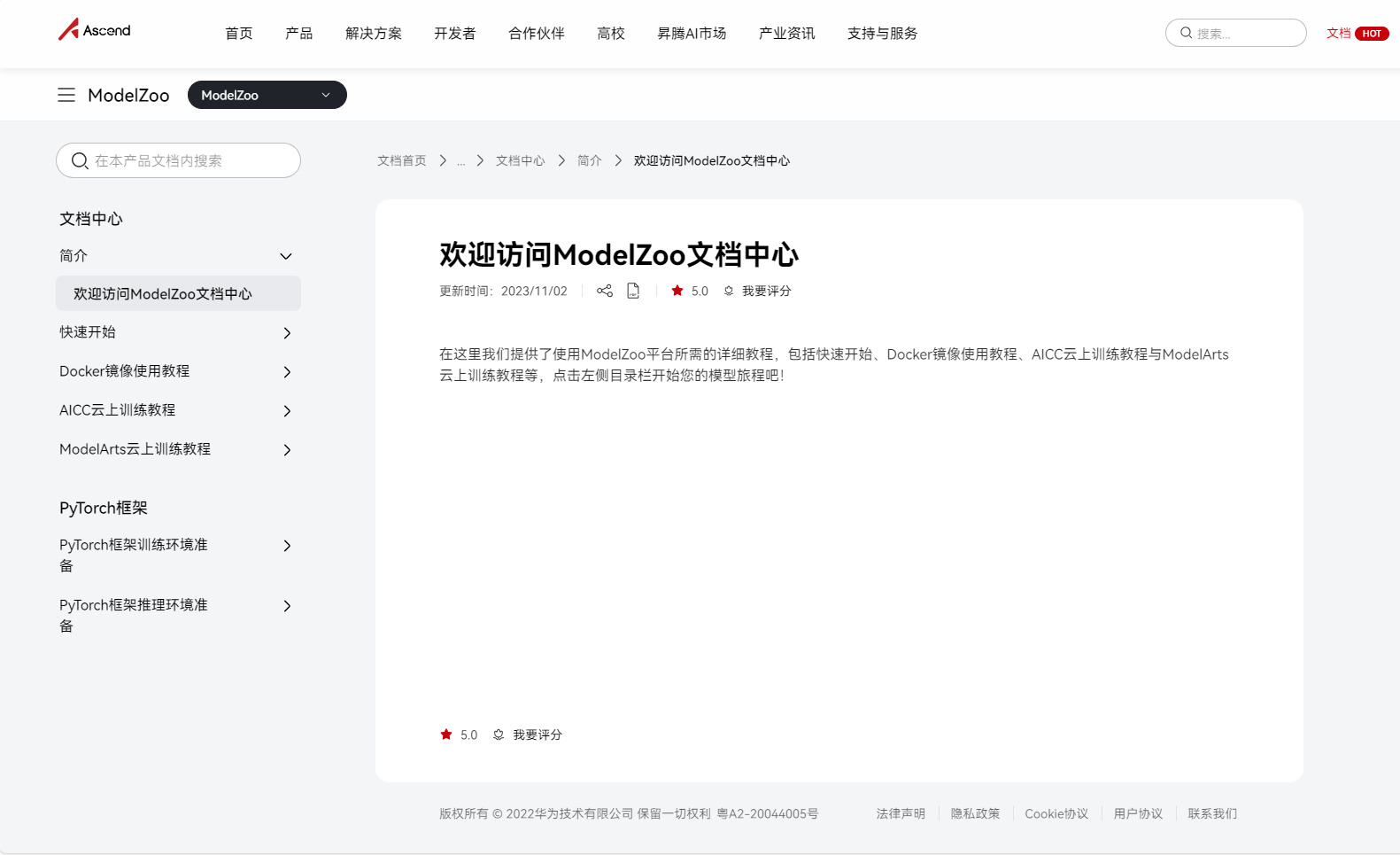Click the 文档 HOT link
1400x855 pixels.
coord(1357,33)
